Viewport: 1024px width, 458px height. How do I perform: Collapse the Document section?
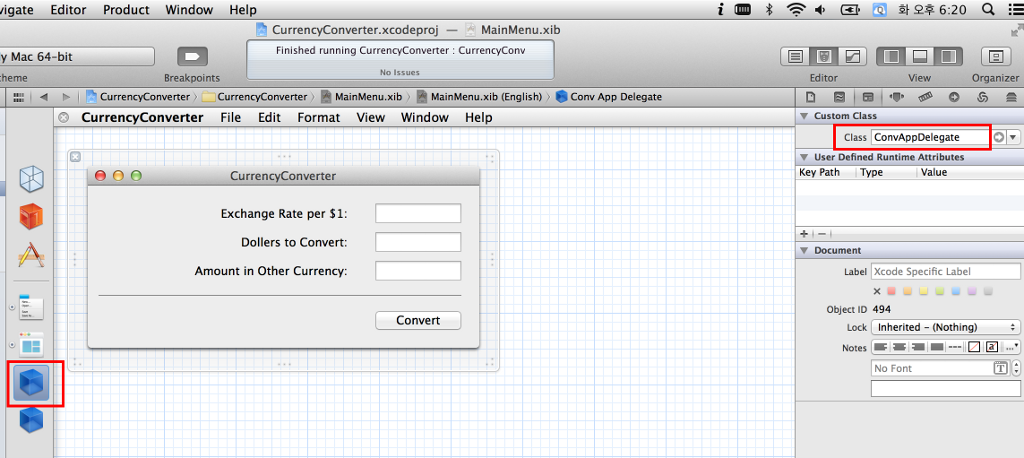pos(804,250)
